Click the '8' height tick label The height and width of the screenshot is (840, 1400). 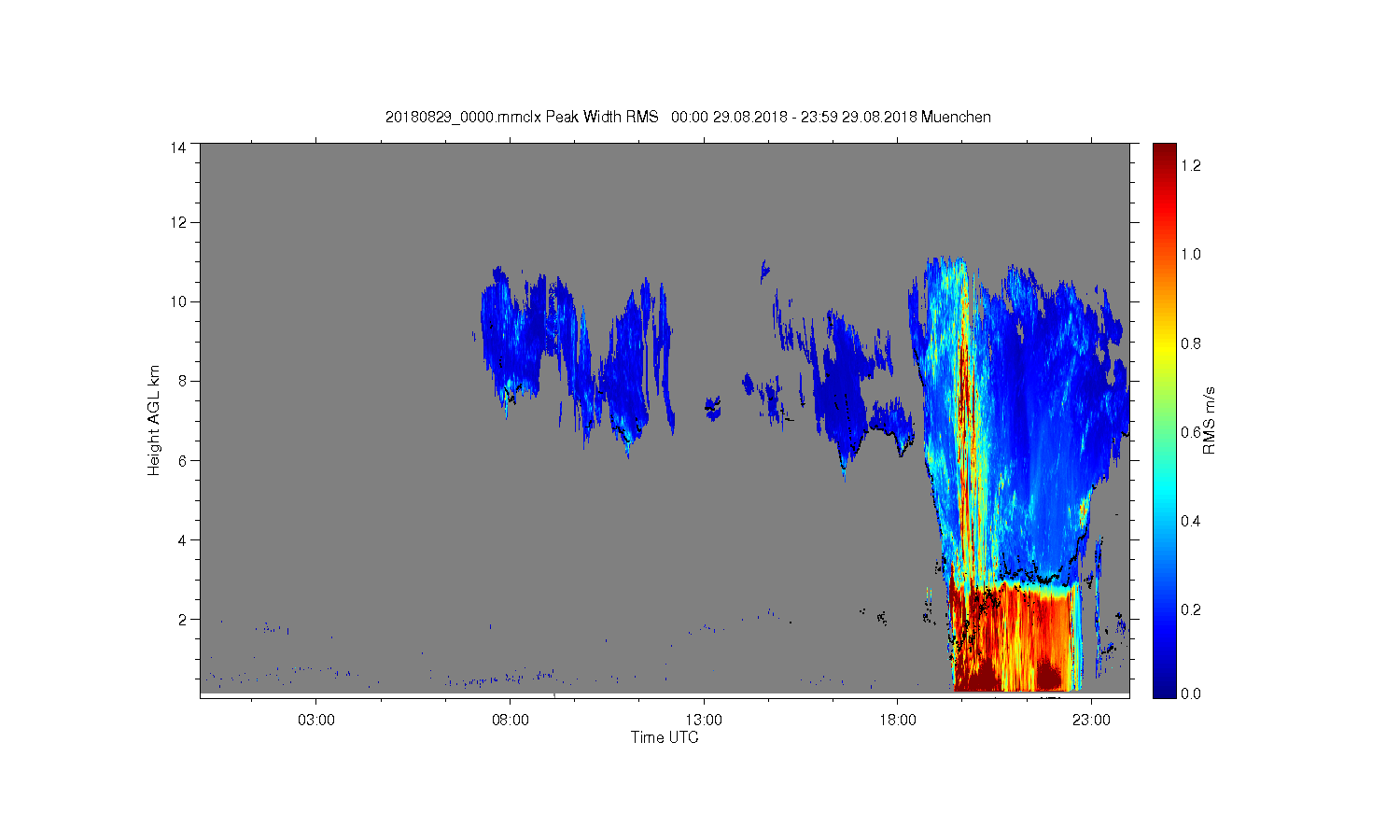tap(183, 381)
